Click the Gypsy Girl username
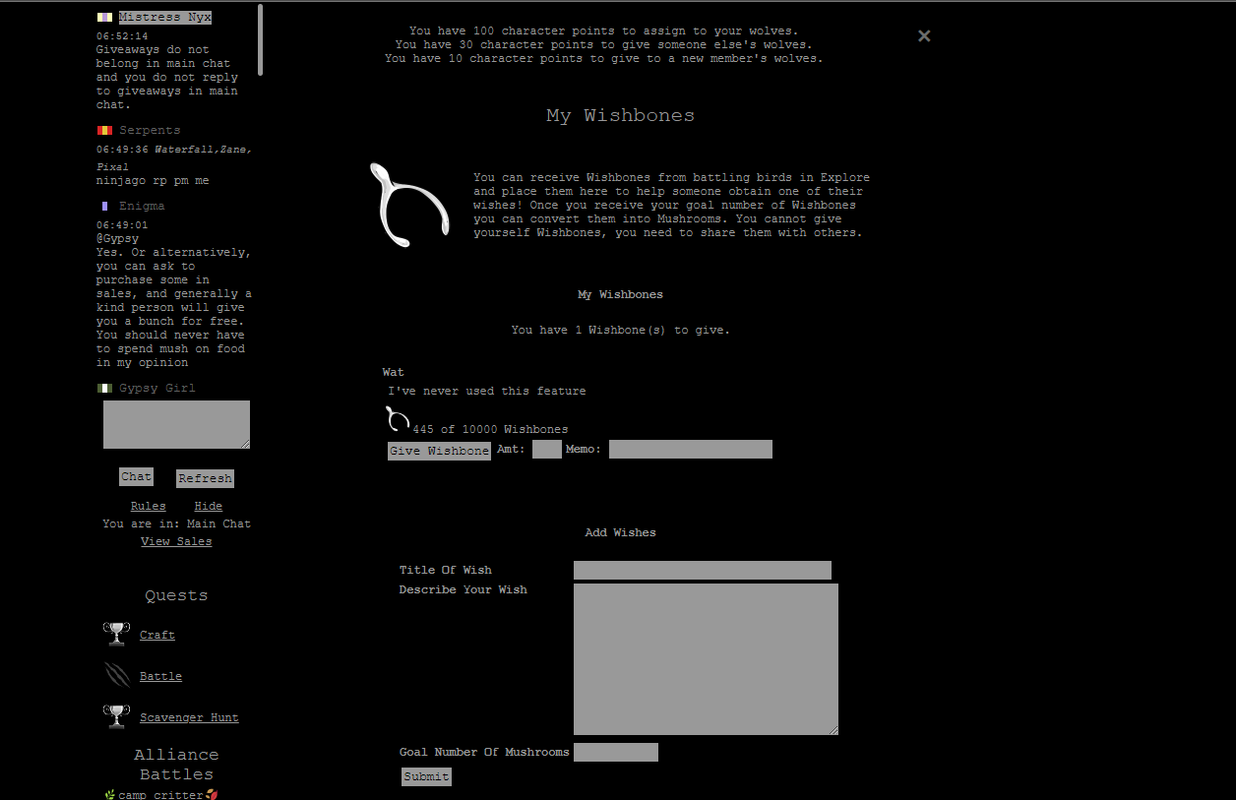The width and height of the screenshot is (1236, 800). 157,388
